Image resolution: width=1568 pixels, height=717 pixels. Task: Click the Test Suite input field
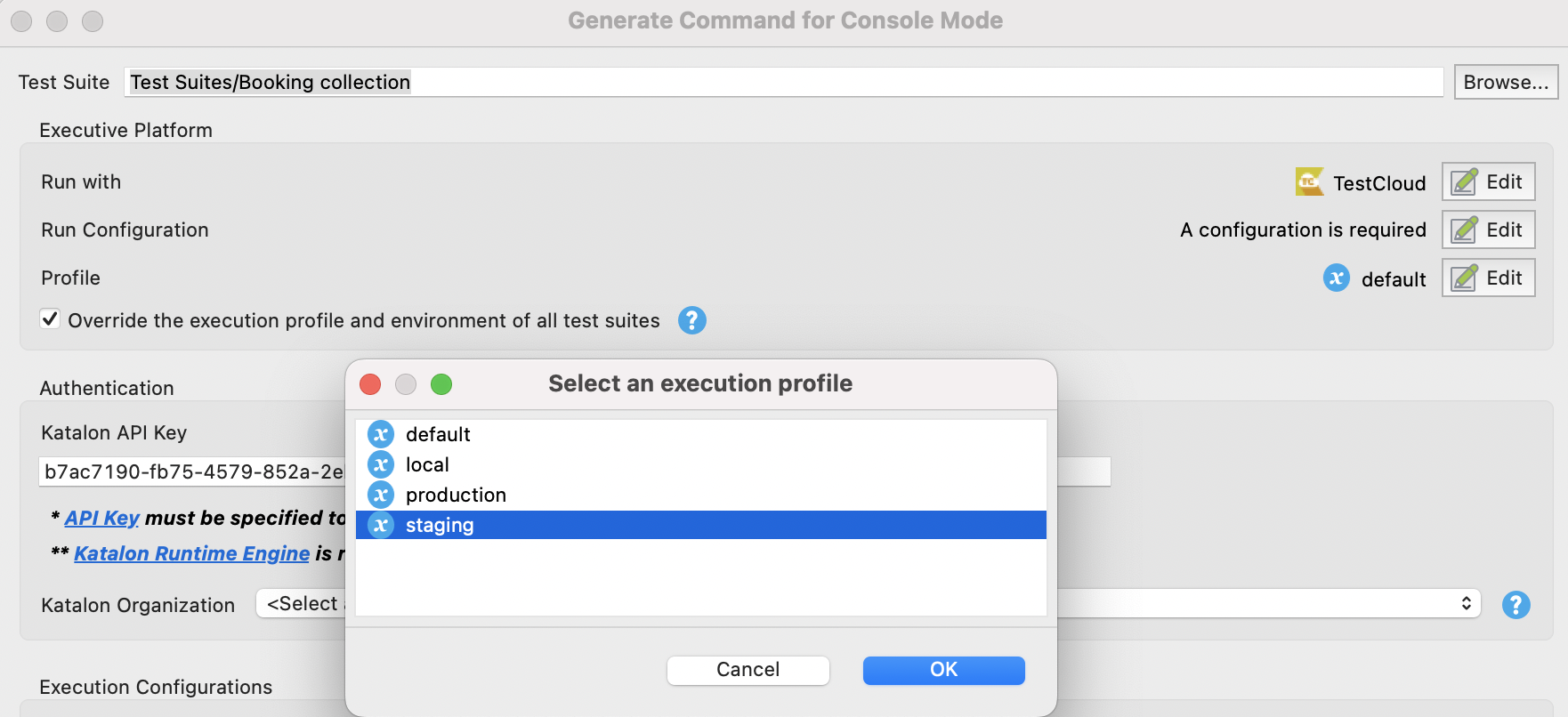[x=712, y=82]
